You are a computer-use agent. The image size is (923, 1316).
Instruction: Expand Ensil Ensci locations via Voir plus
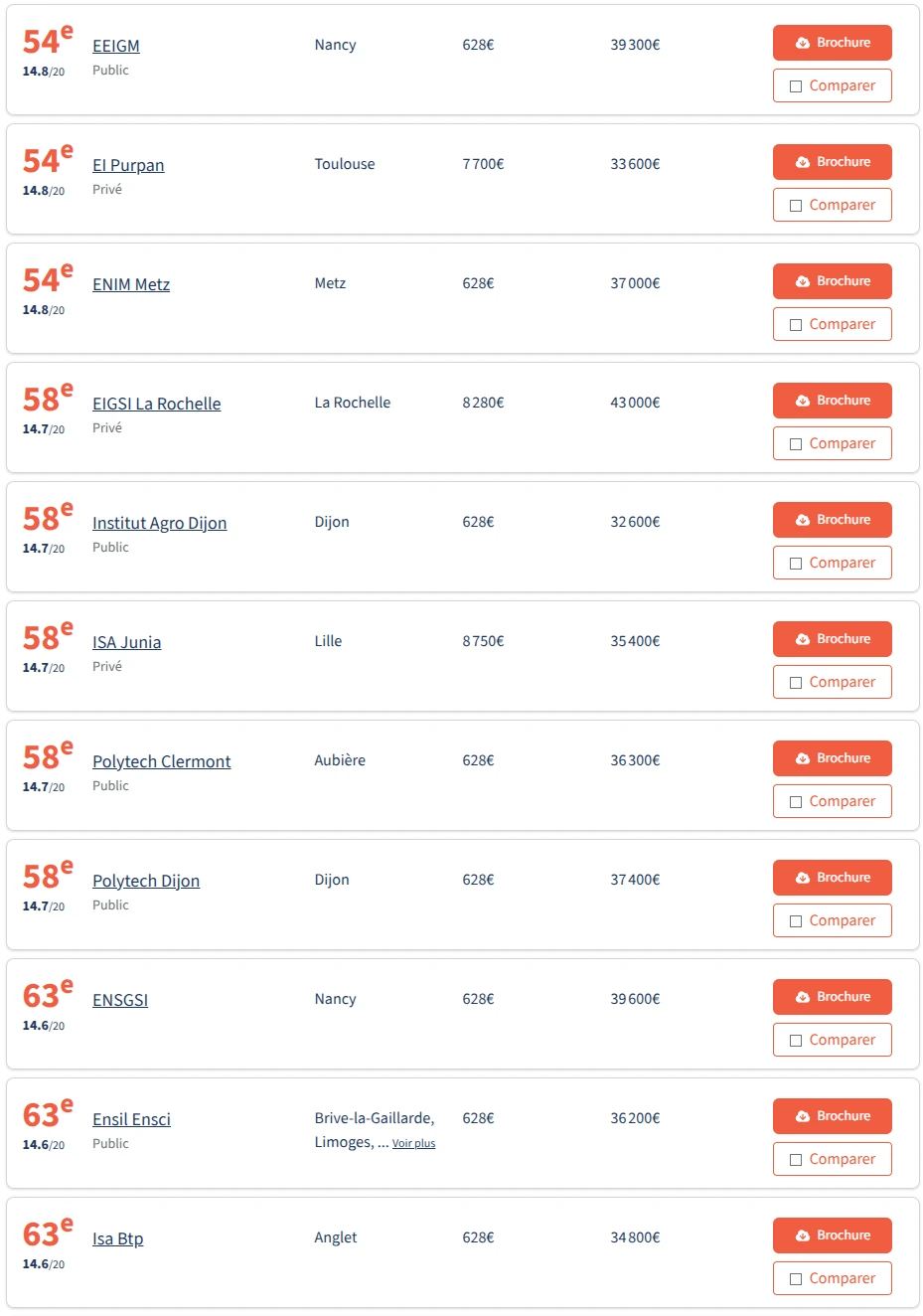coord(413,1144)
